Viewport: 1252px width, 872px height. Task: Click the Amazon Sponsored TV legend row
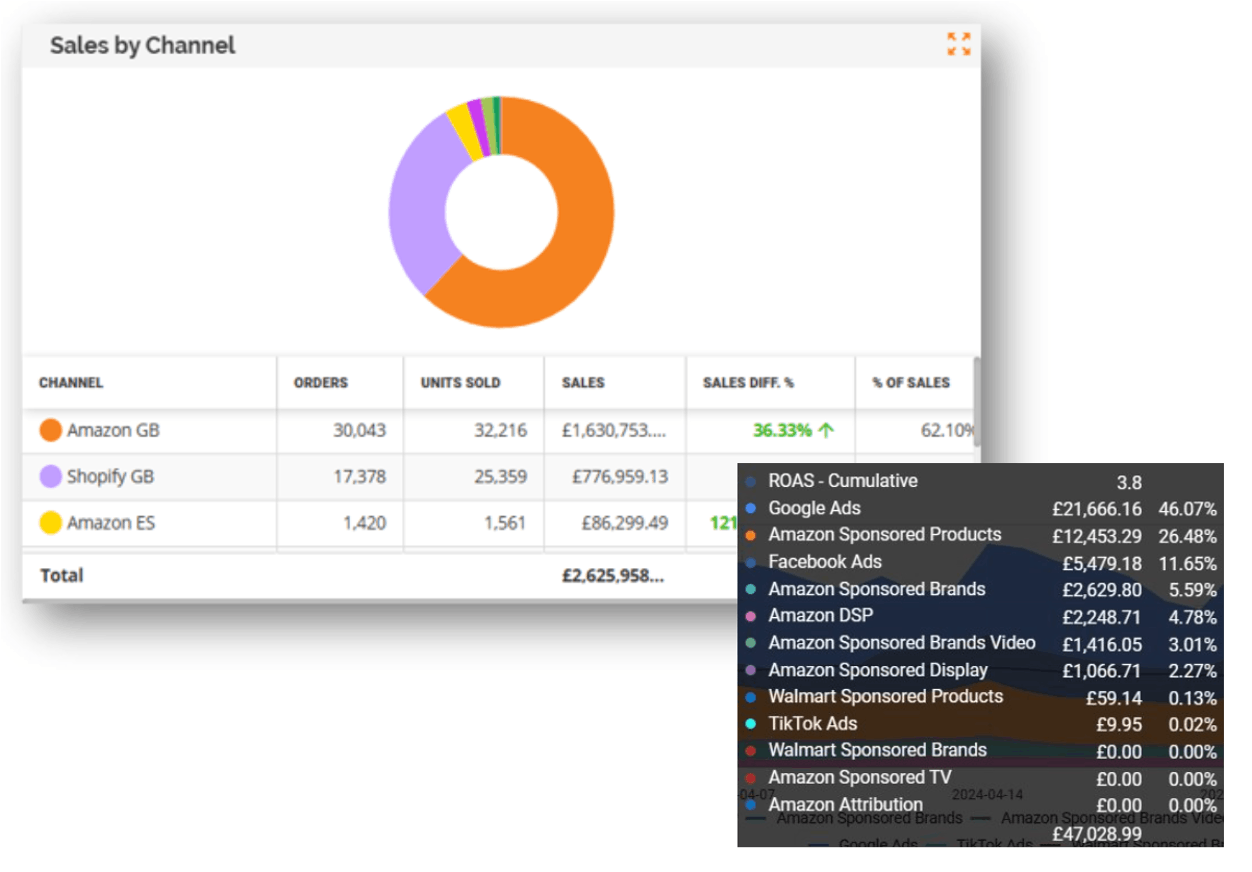[x=980, y=778]
